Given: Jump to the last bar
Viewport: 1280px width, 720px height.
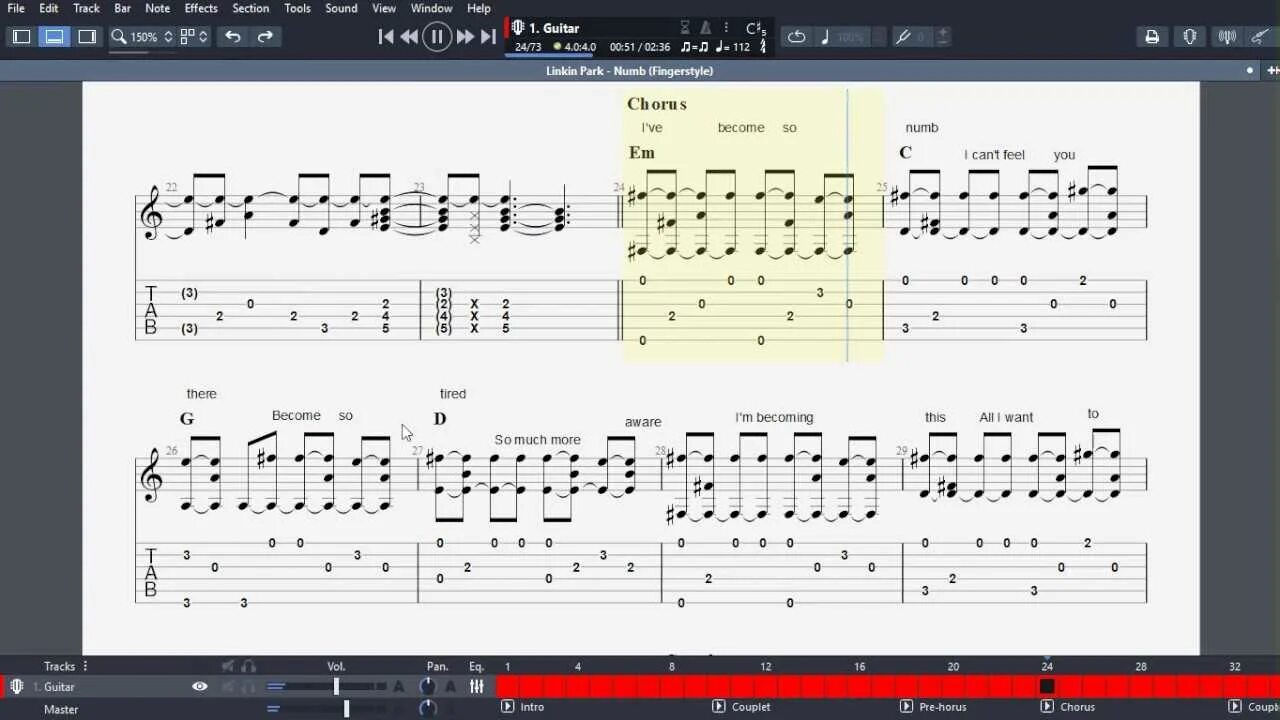Looking at the screenshot, I should pos(488,37).
